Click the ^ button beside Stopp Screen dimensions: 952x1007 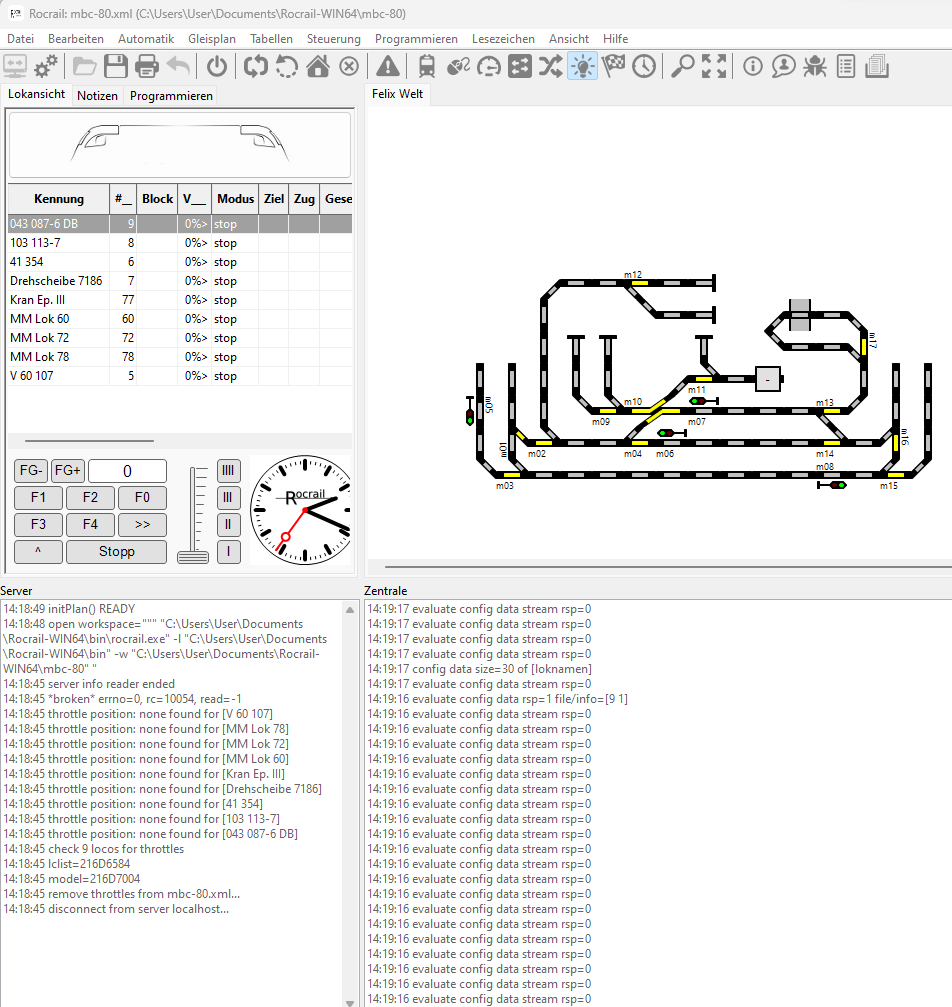point(38,552)
